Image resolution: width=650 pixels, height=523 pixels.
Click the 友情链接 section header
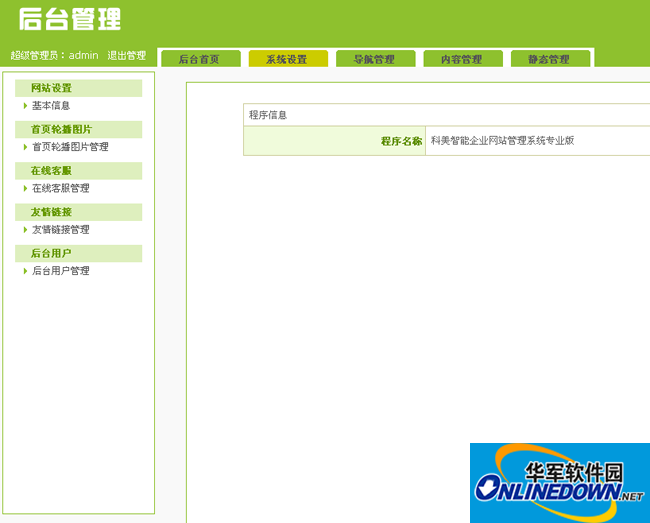[x=78, y=212]
